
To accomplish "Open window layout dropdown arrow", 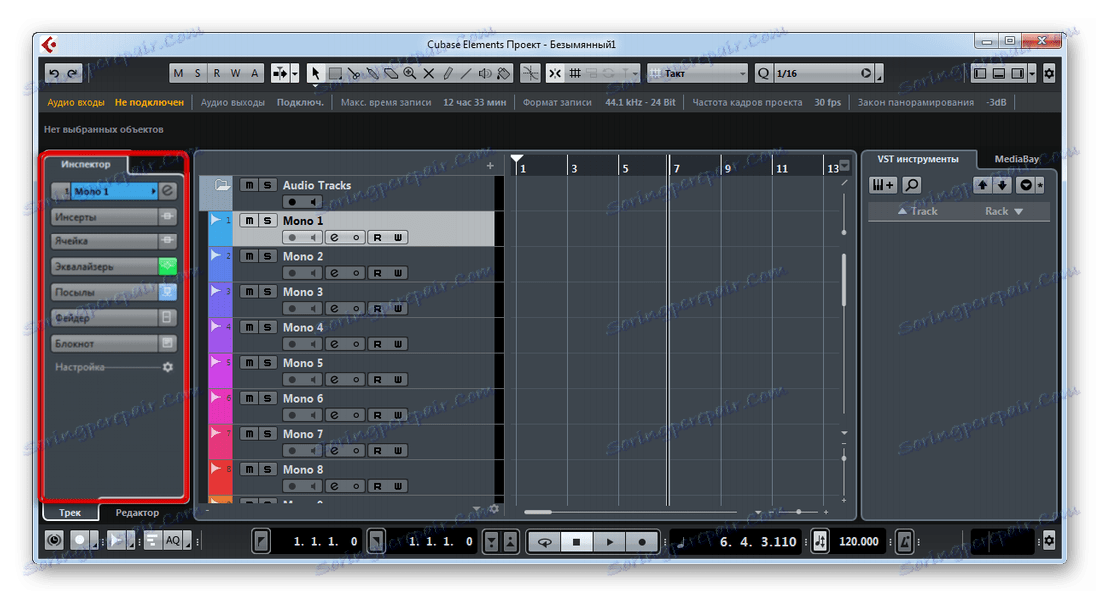I will pyautogui.click(x=1032, y=73).
